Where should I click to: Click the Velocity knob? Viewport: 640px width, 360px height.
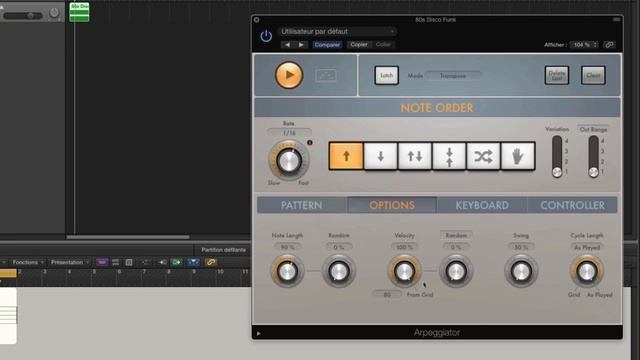tap(404, 271)
